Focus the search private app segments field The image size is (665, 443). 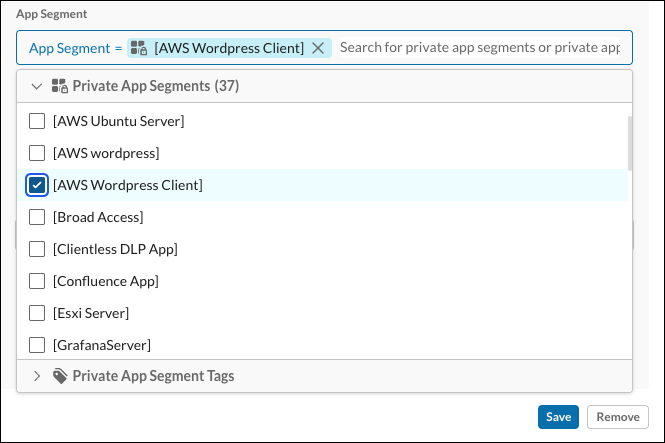tap(480, 47)
